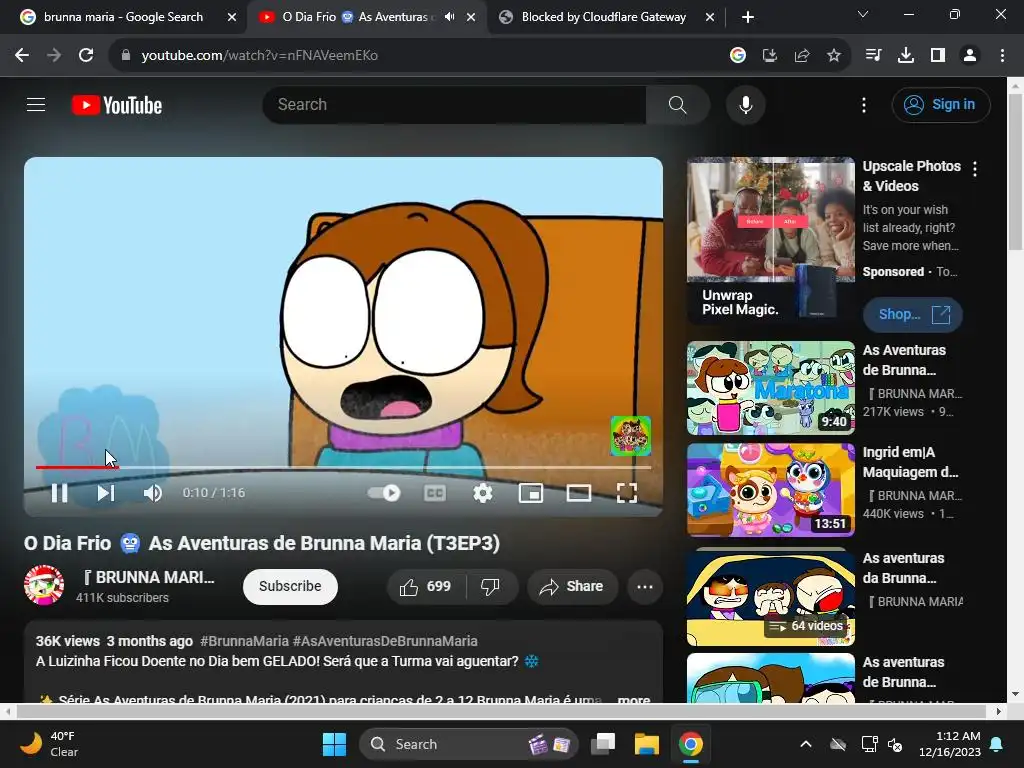This screenshot has width=1024, height=768.
Task: Switch to miniplayer mode
Action: [x=531, y=493]
